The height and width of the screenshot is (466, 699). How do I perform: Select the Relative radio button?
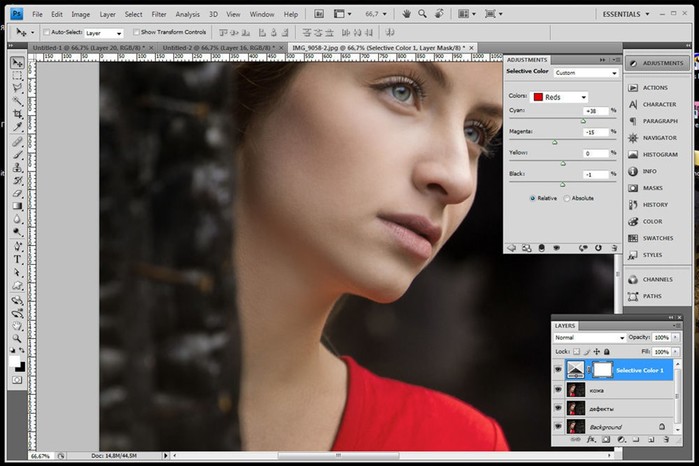pos(532,198)
